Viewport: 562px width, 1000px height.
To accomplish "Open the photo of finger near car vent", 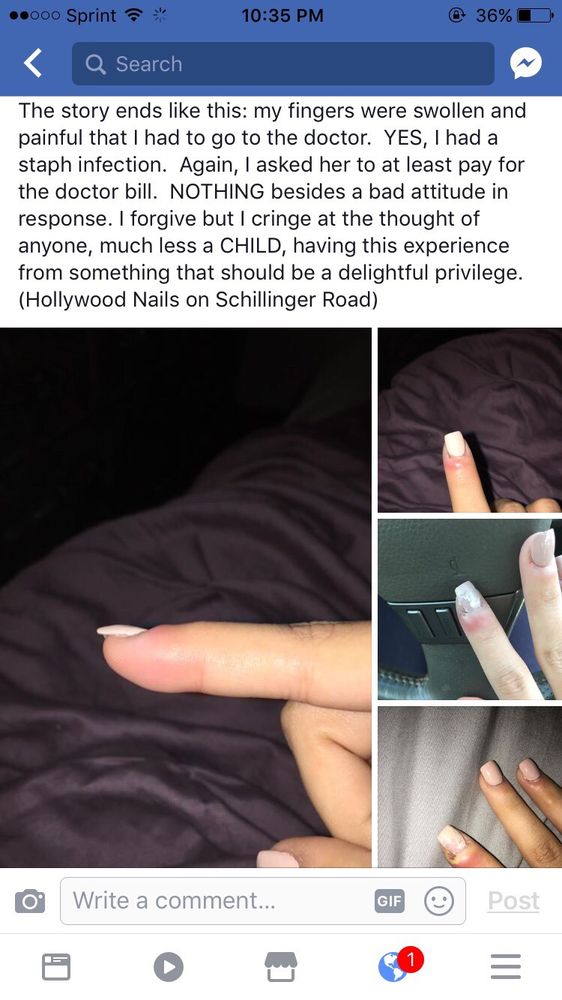I will pos(470,609).
